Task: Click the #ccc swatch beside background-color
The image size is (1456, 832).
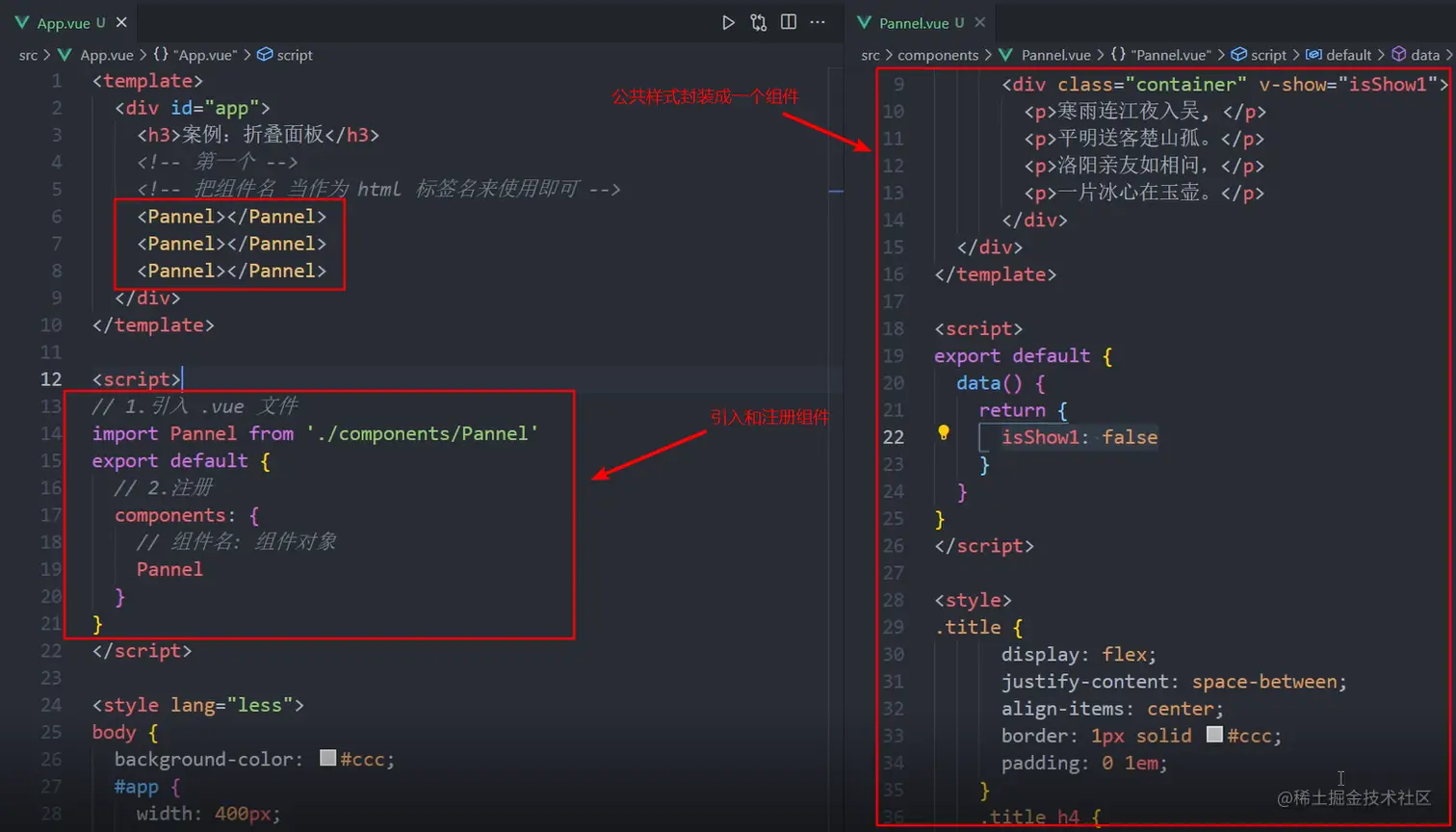Action: [327, 758]
